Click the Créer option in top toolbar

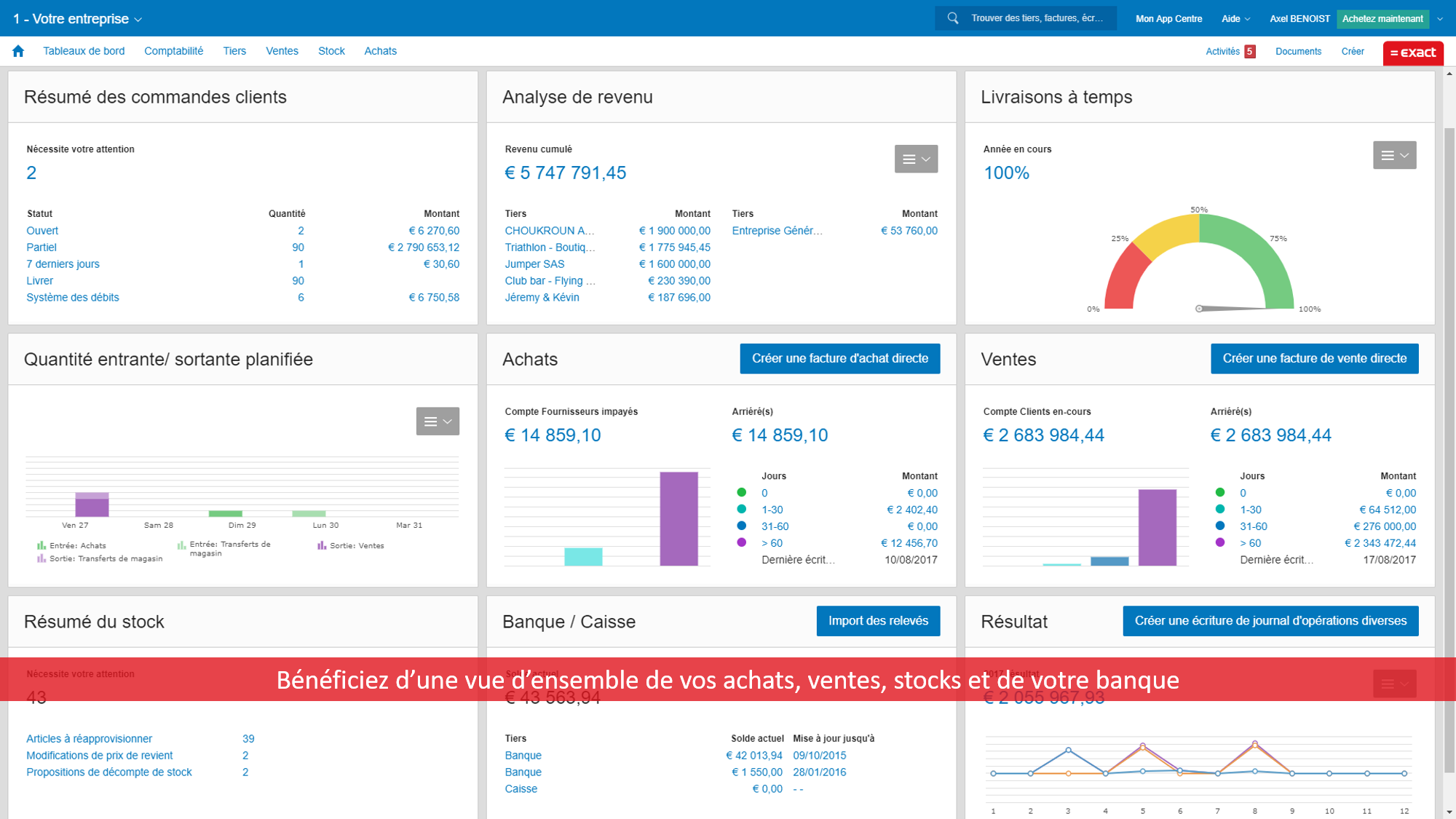(1351, 51)
